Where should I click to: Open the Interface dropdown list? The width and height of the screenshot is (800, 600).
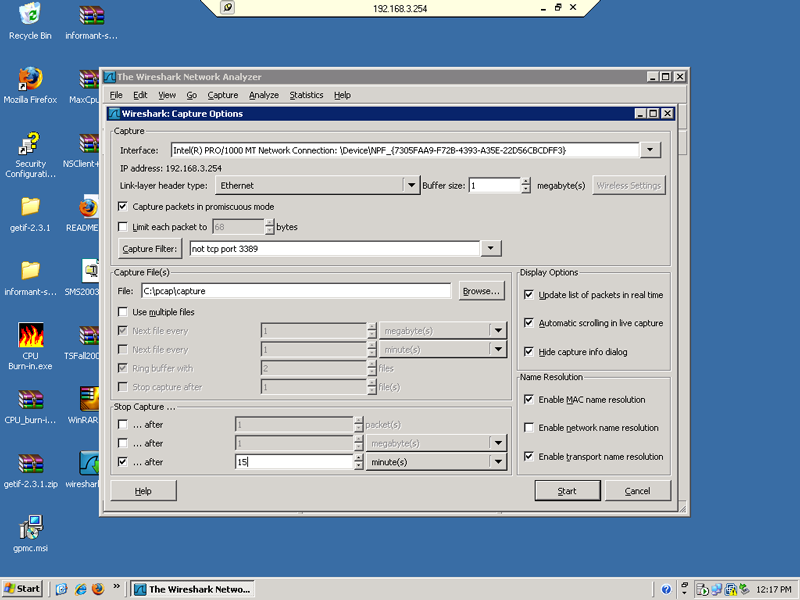pos(650,150)
